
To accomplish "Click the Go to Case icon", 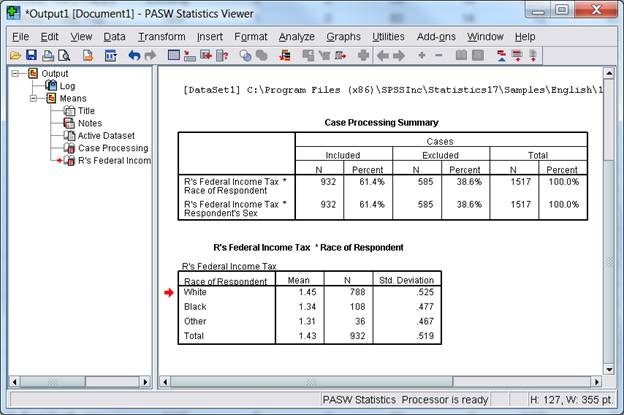I will pos(190,56).
